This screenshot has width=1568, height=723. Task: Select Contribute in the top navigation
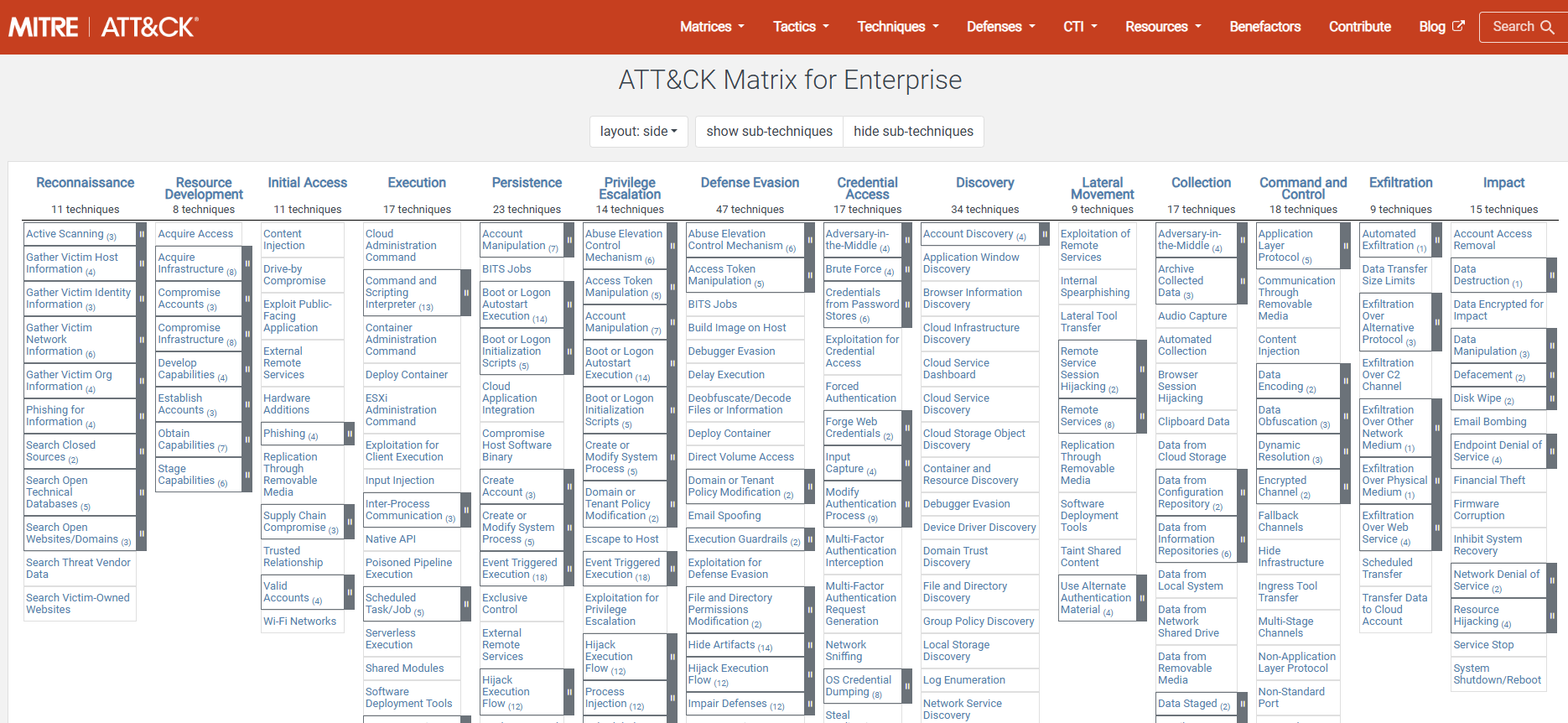tap(1359, 27)
